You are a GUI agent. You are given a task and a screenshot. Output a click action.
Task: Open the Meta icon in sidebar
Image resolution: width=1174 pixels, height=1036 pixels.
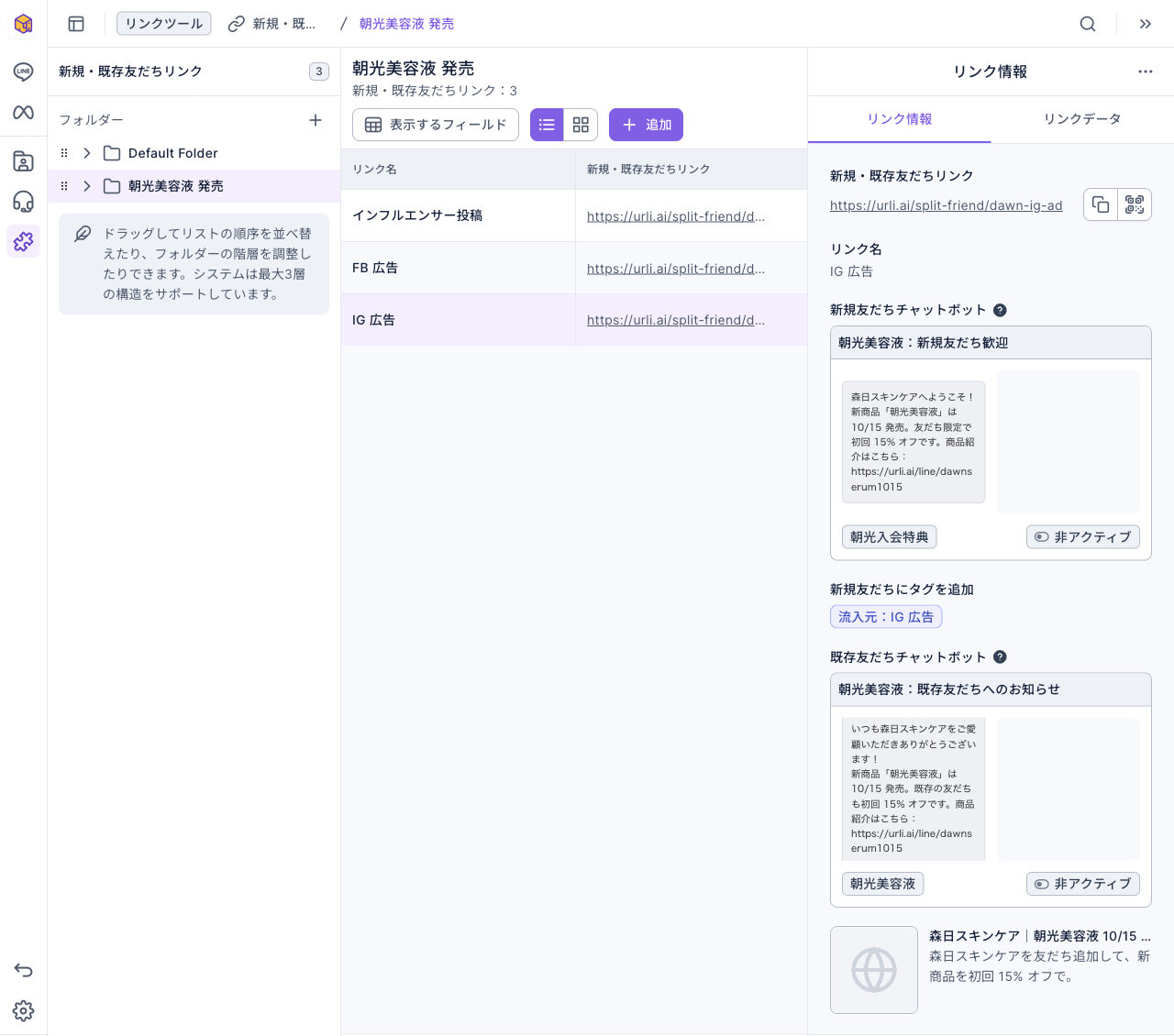(x=23, y=112)
